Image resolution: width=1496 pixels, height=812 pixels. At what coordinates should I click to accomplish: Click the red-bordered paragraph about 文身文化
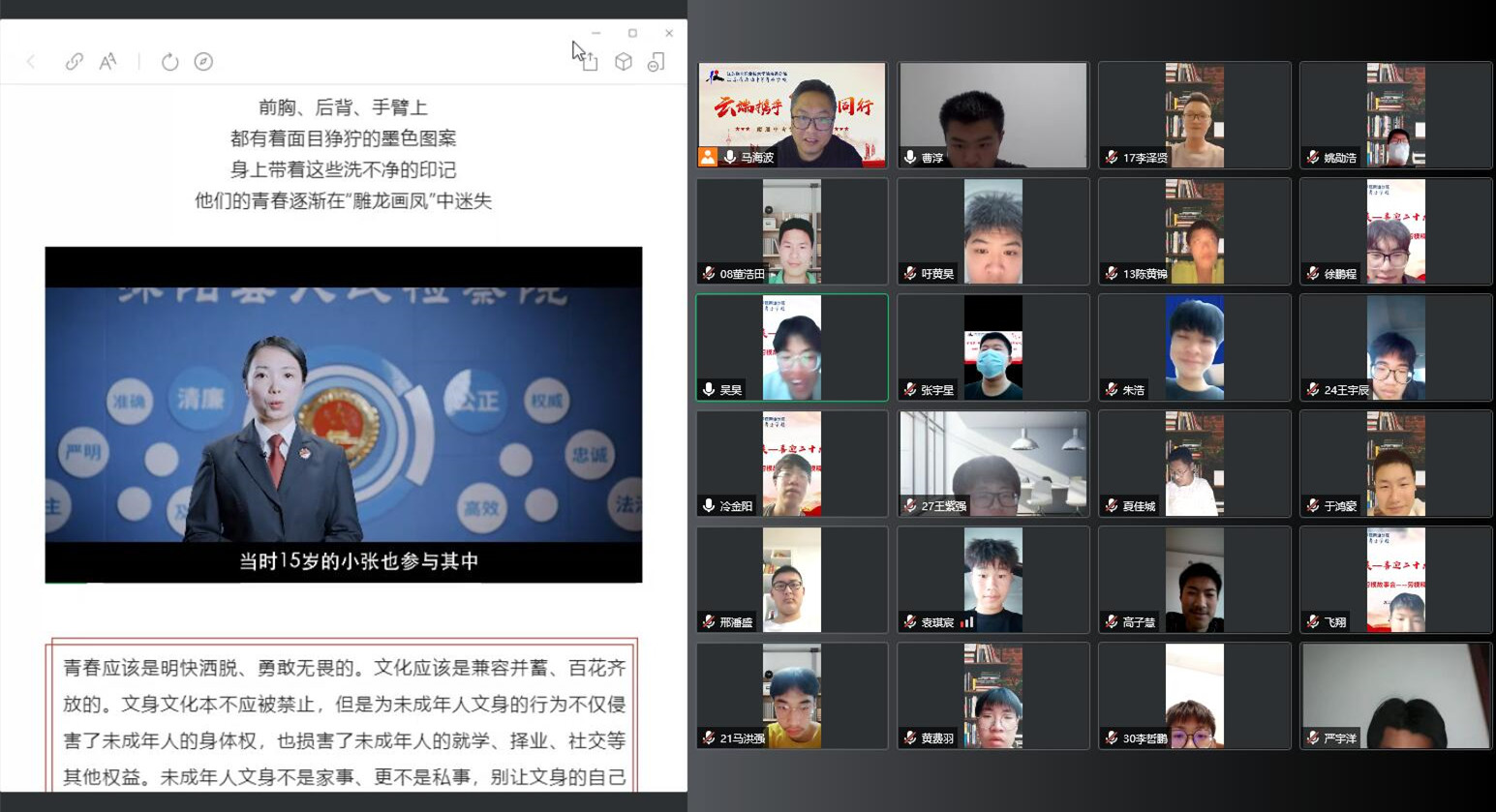coord(344,721)
